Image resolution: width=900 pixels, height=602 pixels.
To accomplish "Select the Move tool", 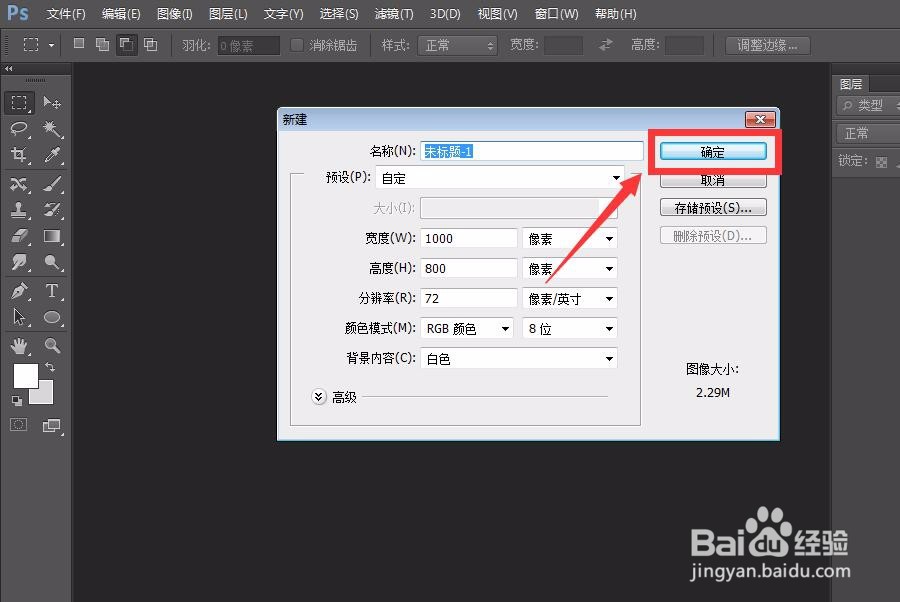I will (x=52, y=102).
